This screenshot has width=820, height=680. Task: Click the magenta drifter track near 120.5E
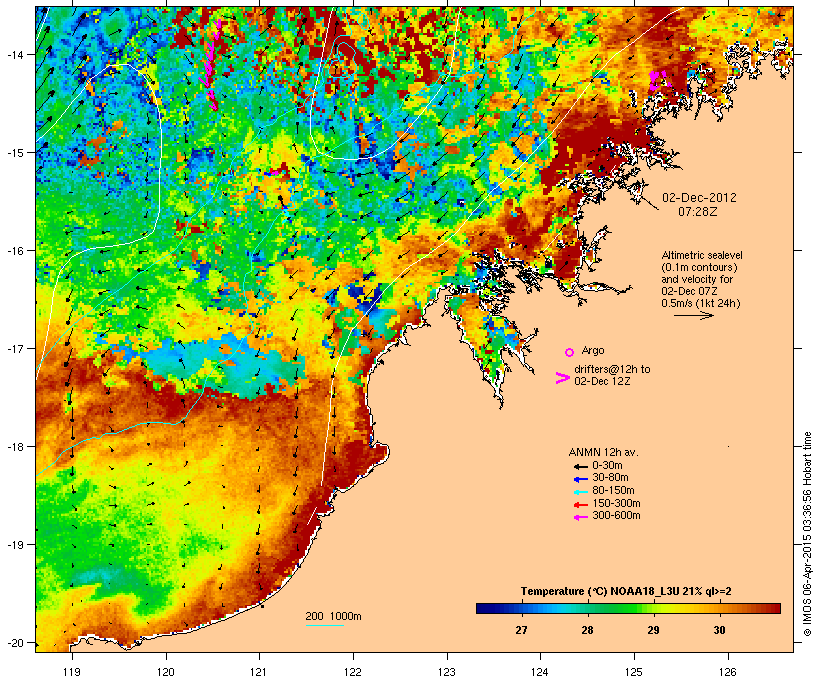[x=210, y=65]
